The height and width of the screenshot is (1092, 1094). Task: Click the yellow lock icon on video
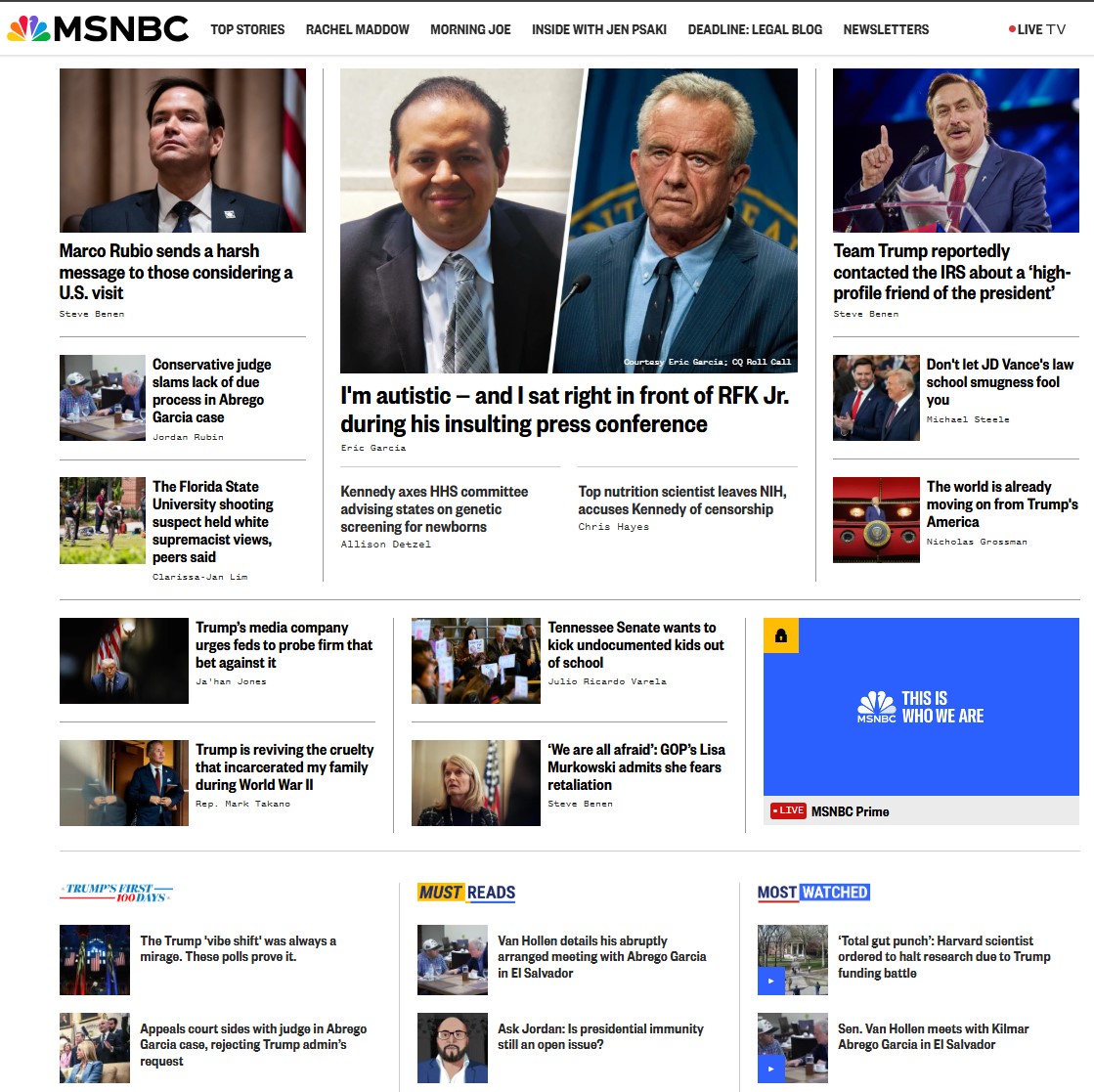tap(781, 635)
